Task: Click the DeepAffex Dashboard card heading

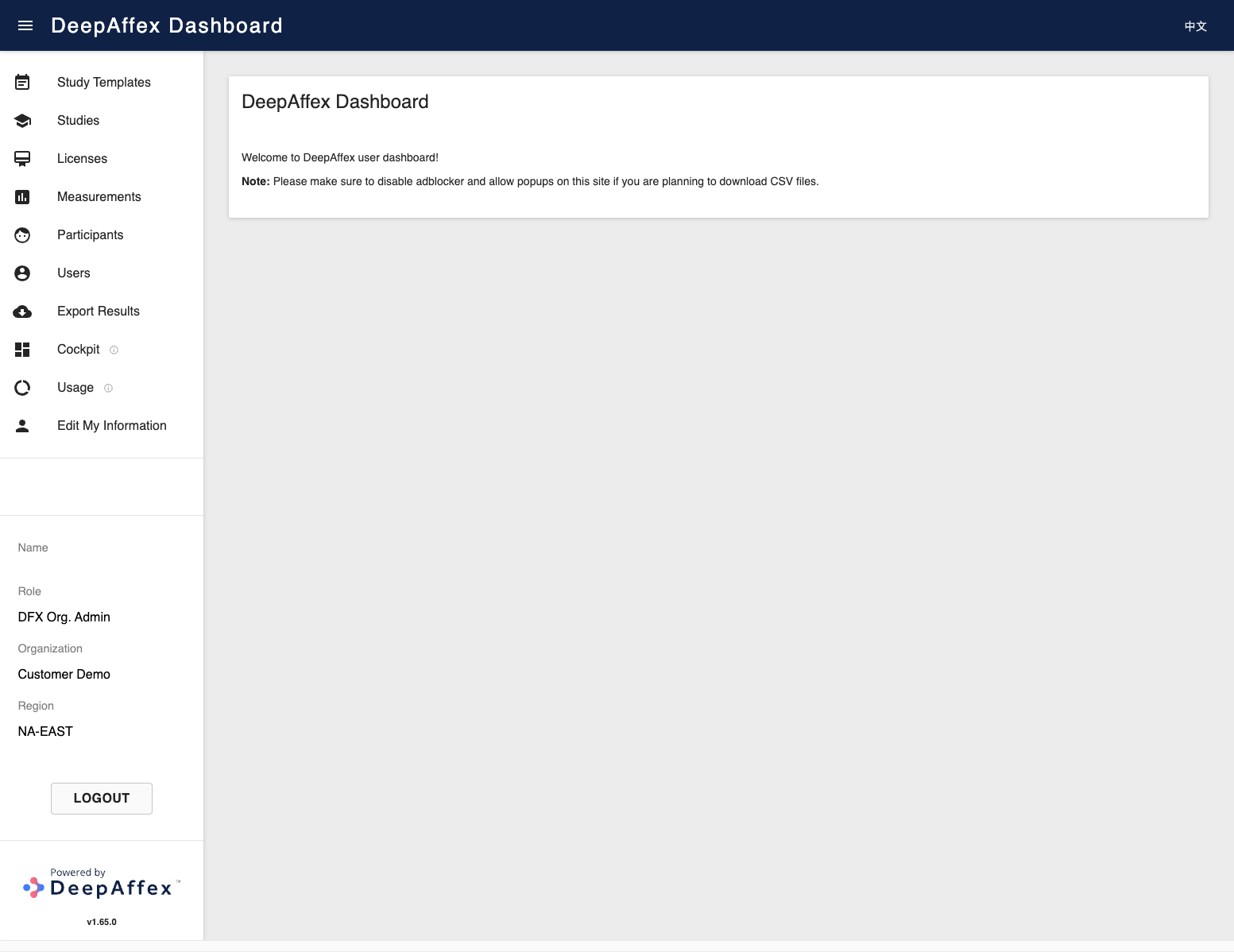Action: (335, 102)
